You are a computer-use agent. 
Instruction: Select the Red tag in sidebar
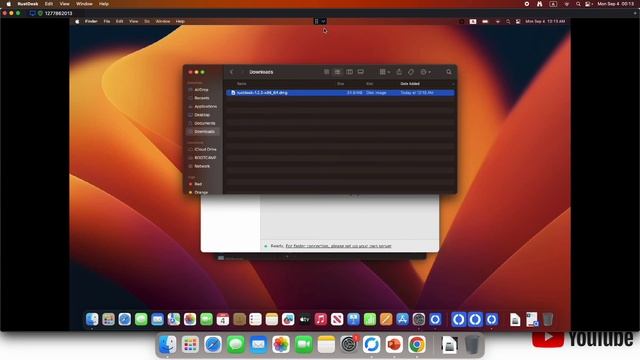[198, 184]
